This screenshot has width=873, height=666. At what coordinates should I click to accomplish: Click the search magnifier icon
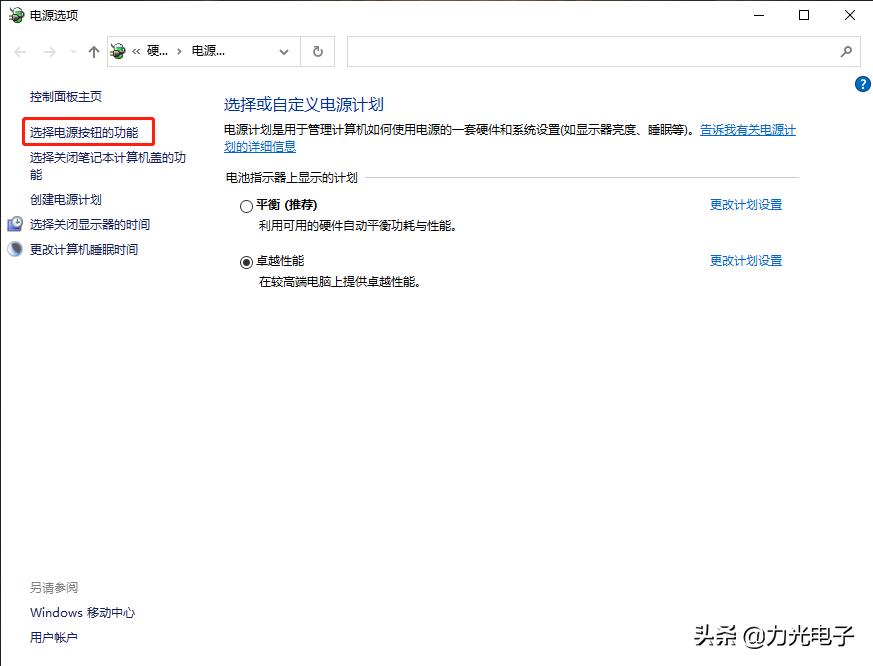pyautogui.click(x=846, y=51)
